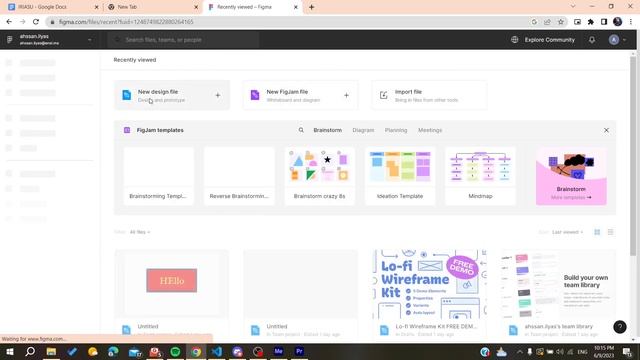This screenshot has height=360, width=640.
Task: Switch to list view
Action: (x=610, y=232)
